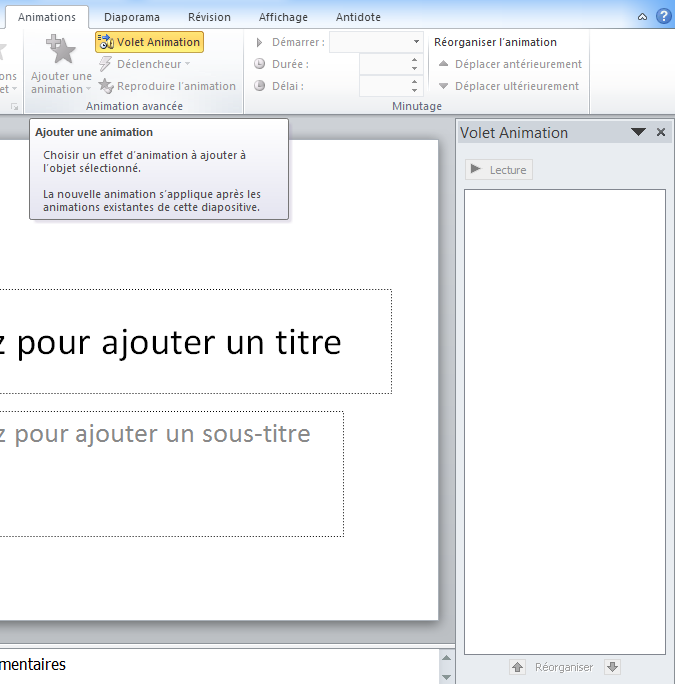Screen dimensions: 675x684
Task: Click Déplacer antérieurement arrow
Action: tap(444, 64)
